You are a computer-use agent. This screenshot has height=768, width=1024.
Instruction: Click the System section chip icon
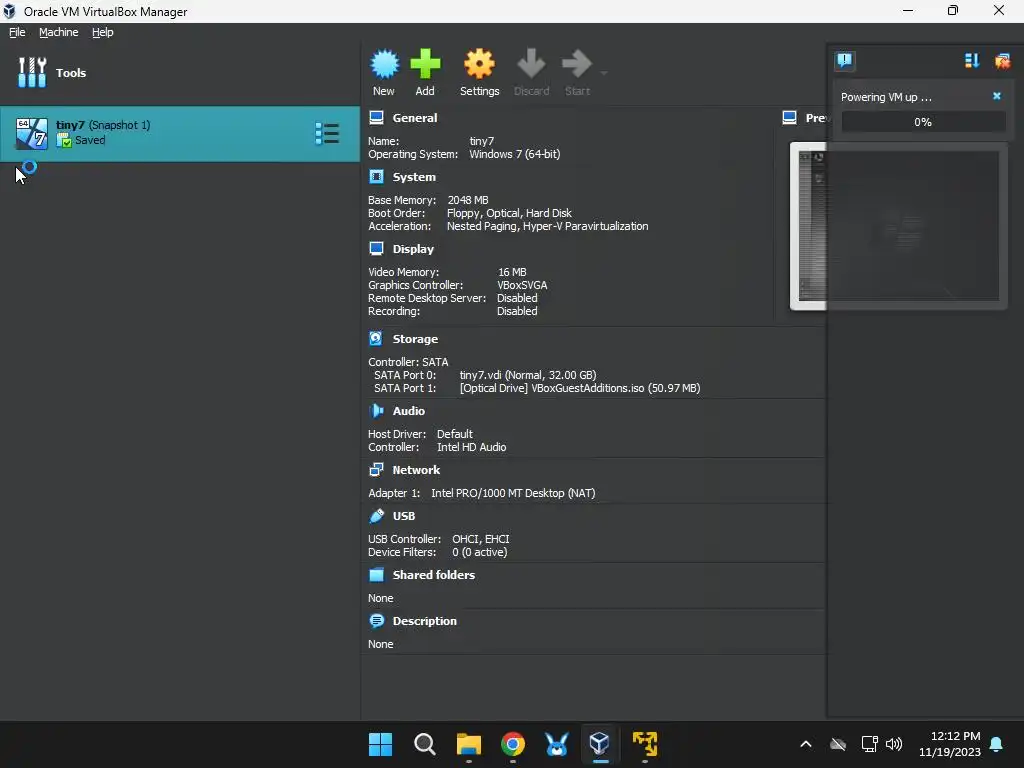[x=376, y=177]
